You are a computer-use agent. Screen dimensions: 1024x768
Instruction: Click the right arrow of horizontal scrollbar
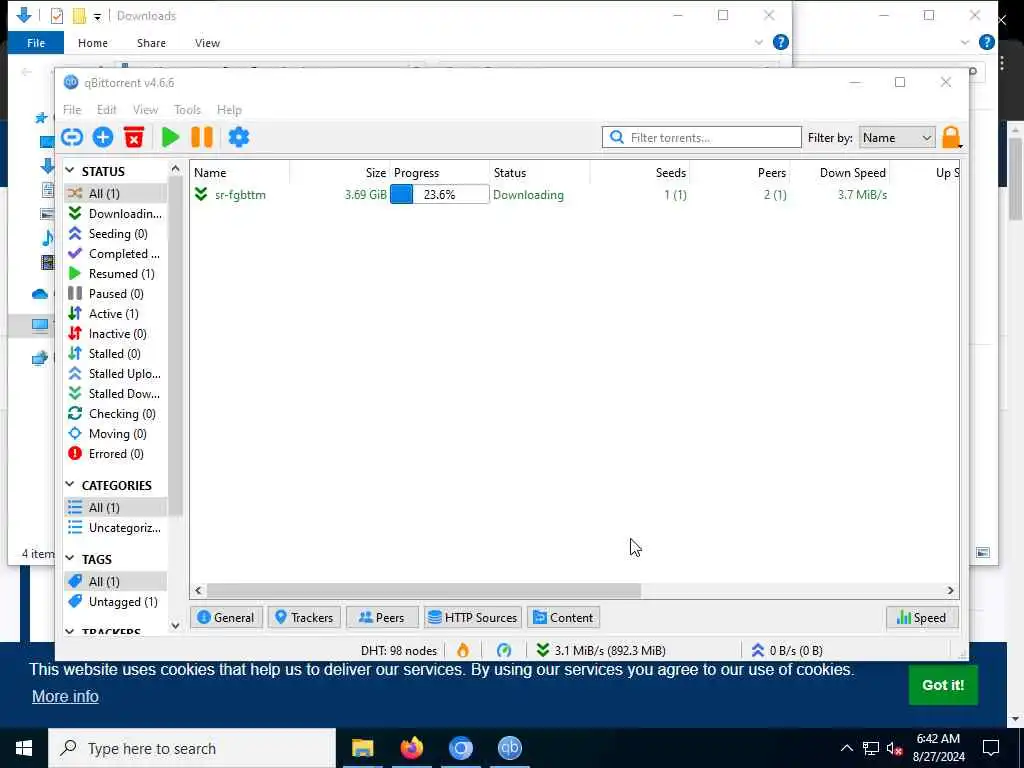(x=951, y=590)
